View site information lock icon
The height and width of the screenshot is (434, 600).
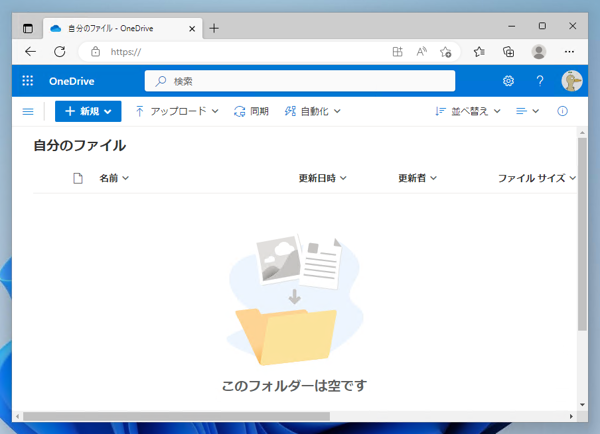point(95,52)
